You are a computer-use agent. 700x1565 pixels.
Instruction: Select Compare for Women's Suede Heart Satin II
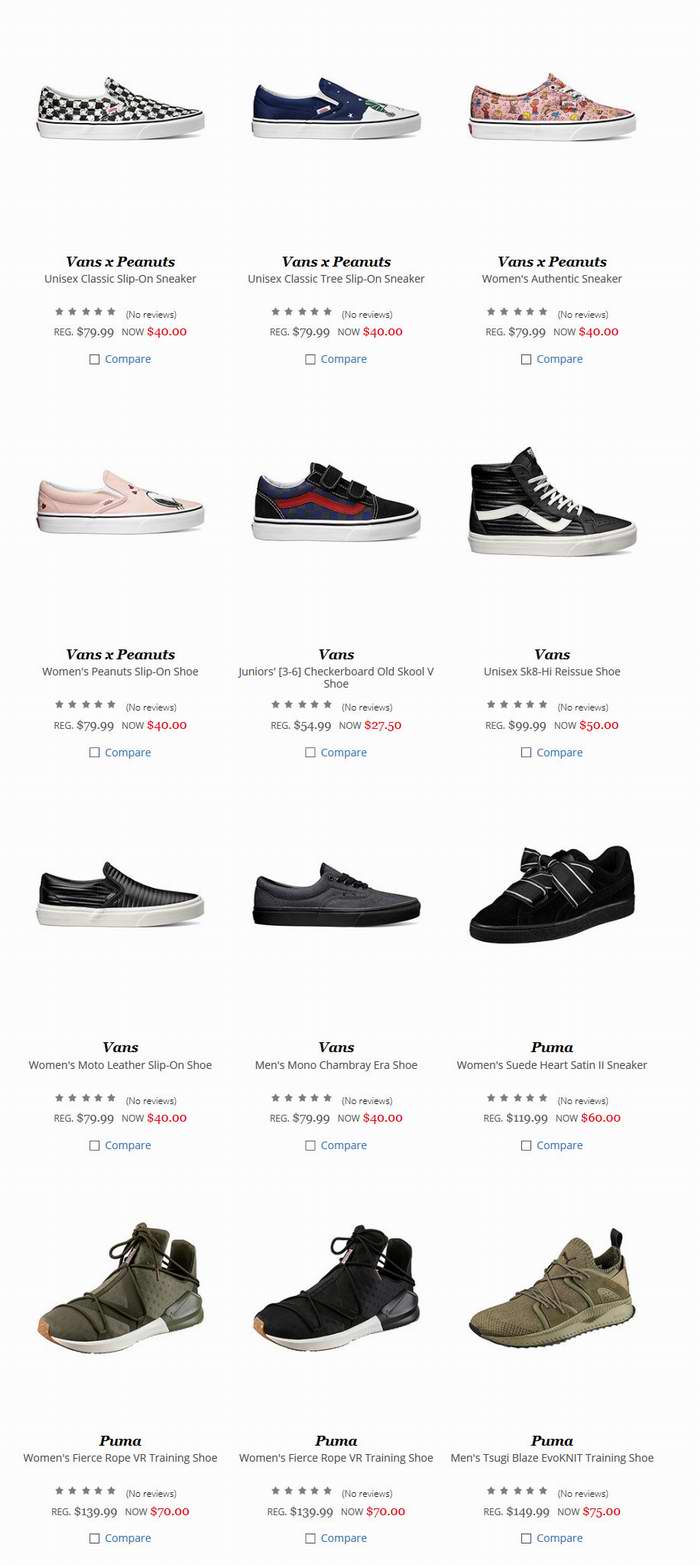click(526, 1145)
